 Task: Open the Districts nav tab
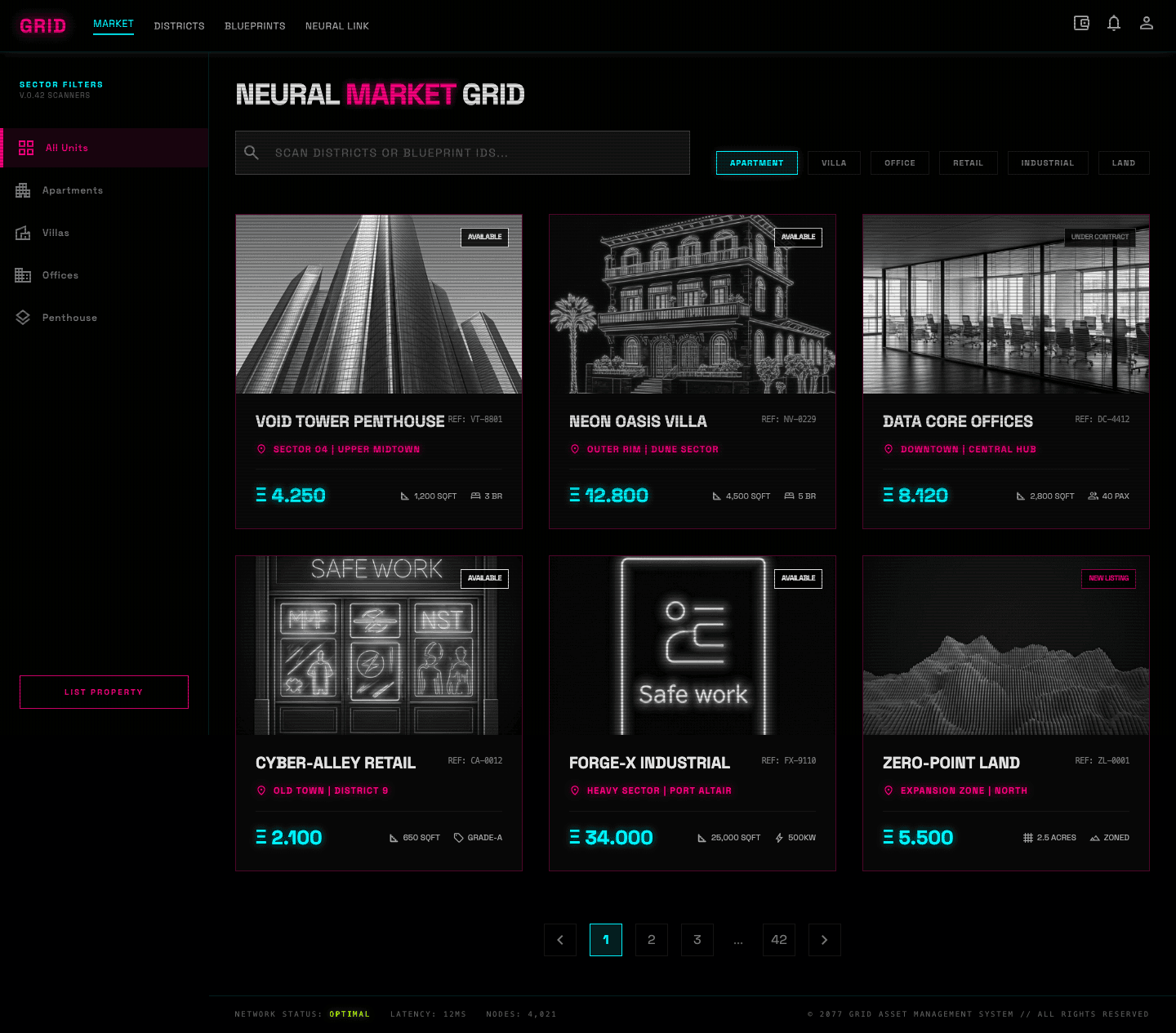[x=179, y=26]
